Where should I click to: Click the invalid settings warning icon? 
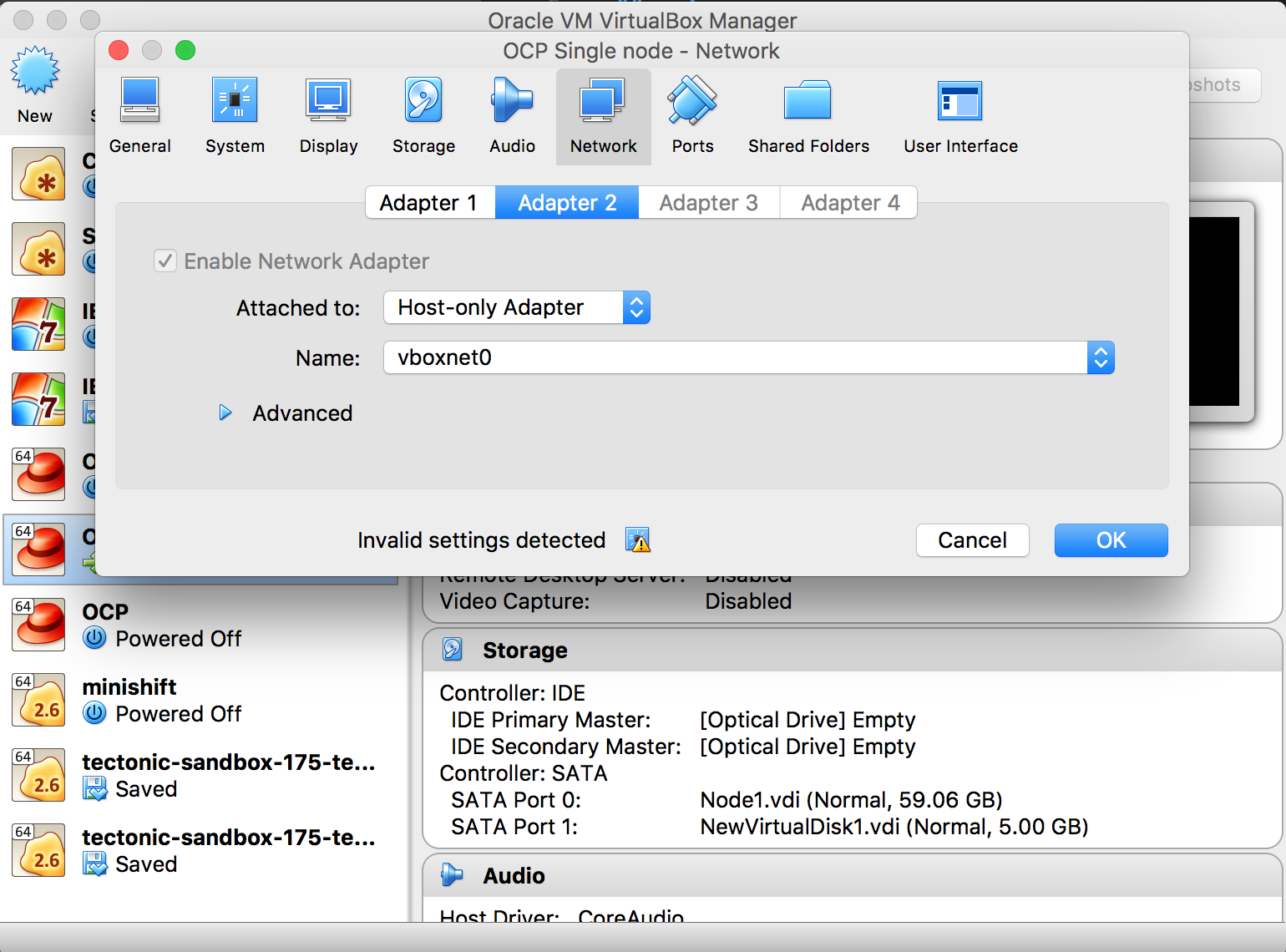(638, 540)
